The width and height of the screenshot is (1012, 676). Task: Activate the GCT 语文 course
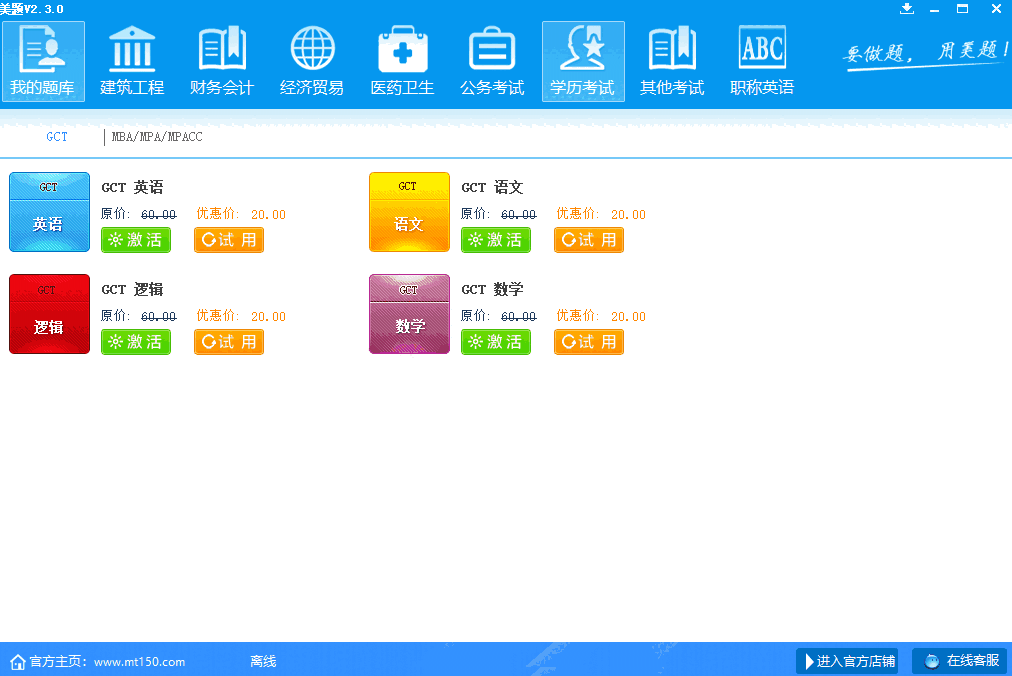click(x=496, y=240)
